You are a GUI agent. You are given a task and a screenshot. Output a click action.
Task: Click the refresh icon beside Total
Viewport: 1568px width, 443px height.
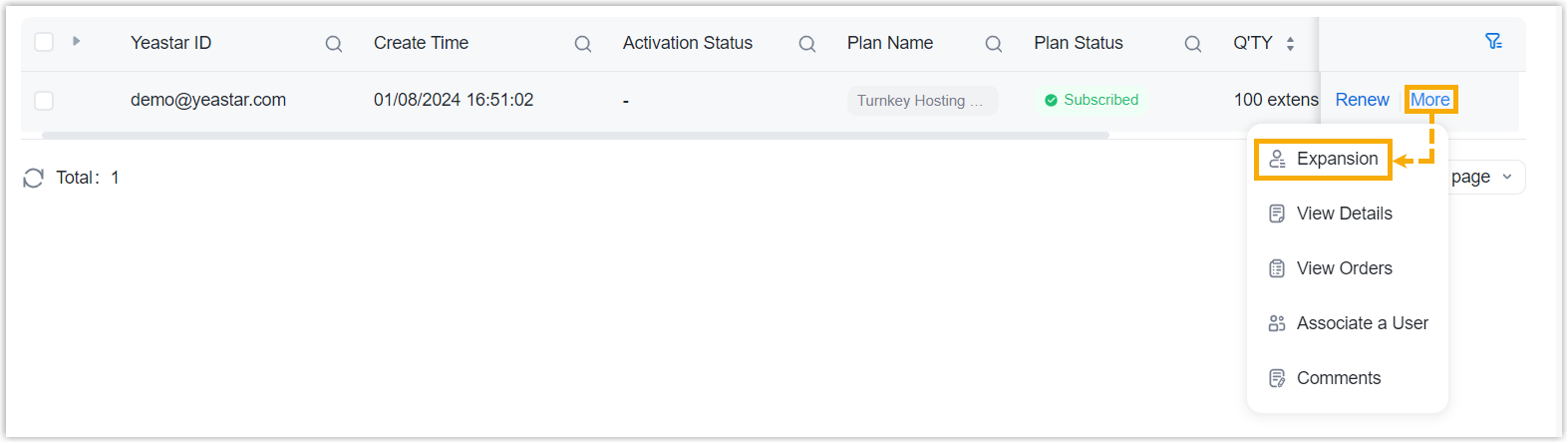click(x=34, y=178)
